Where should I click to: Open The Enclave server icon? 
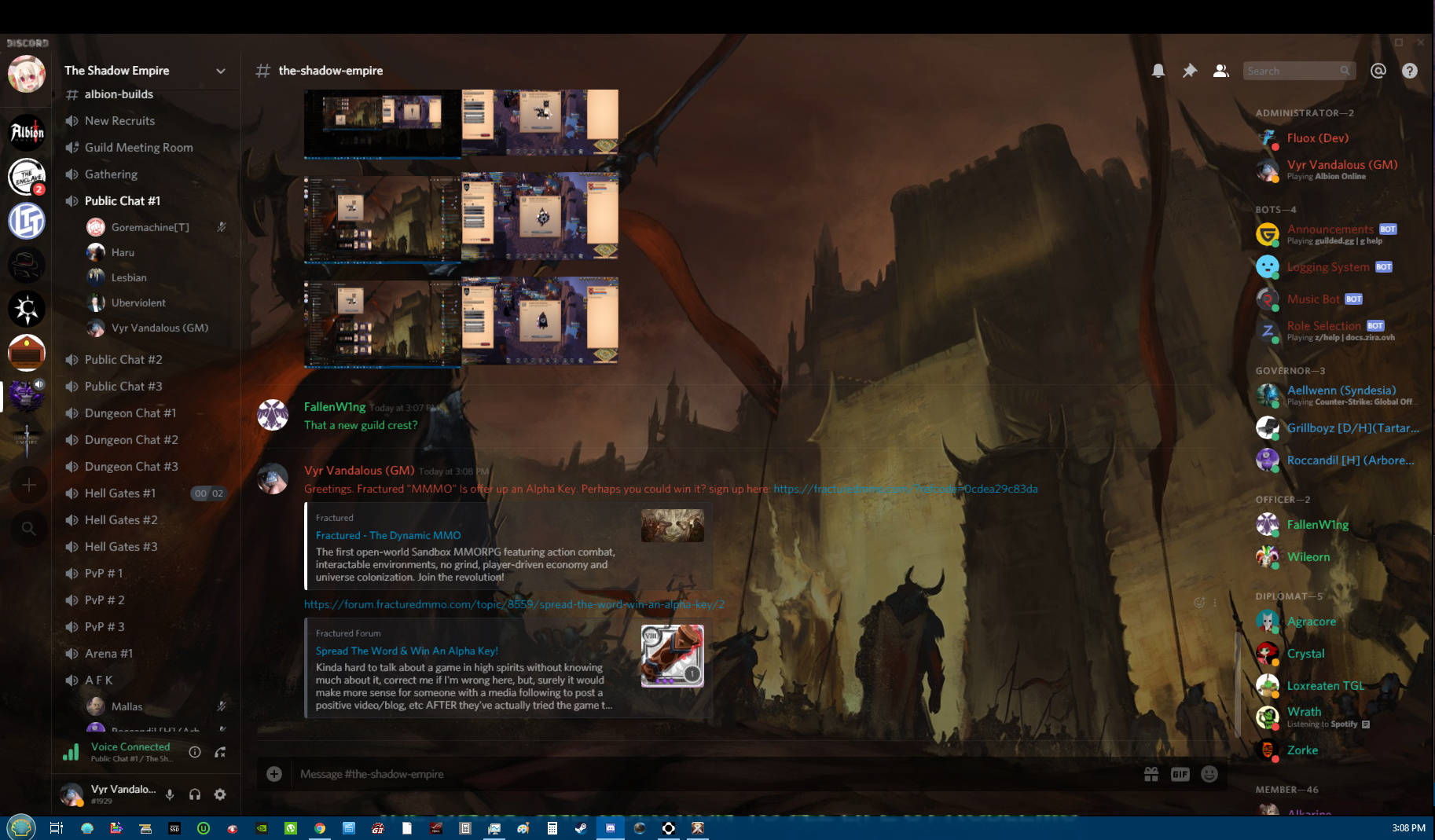(27, 177)
